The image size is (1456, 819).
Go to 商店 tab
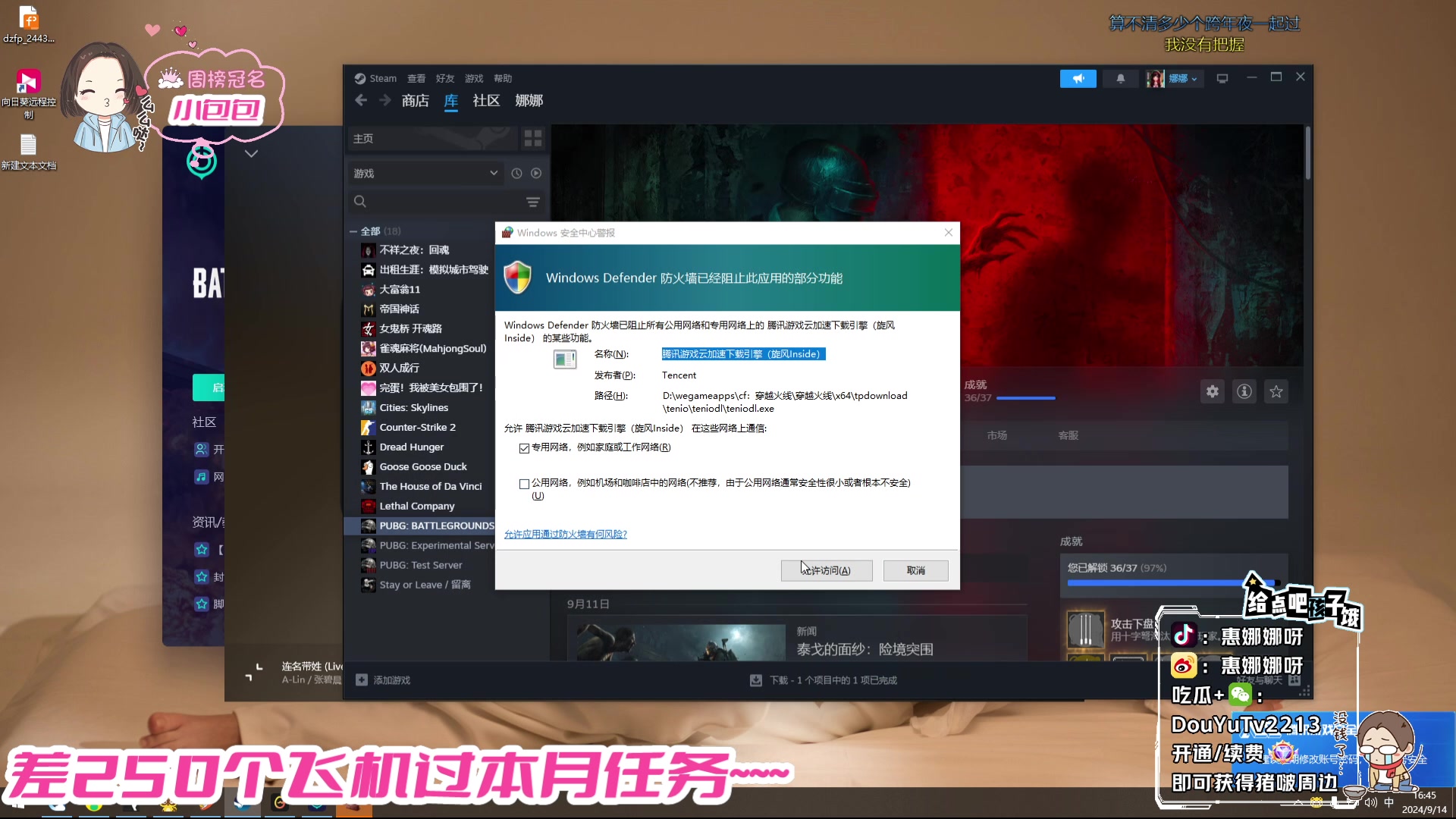point(416,101)
